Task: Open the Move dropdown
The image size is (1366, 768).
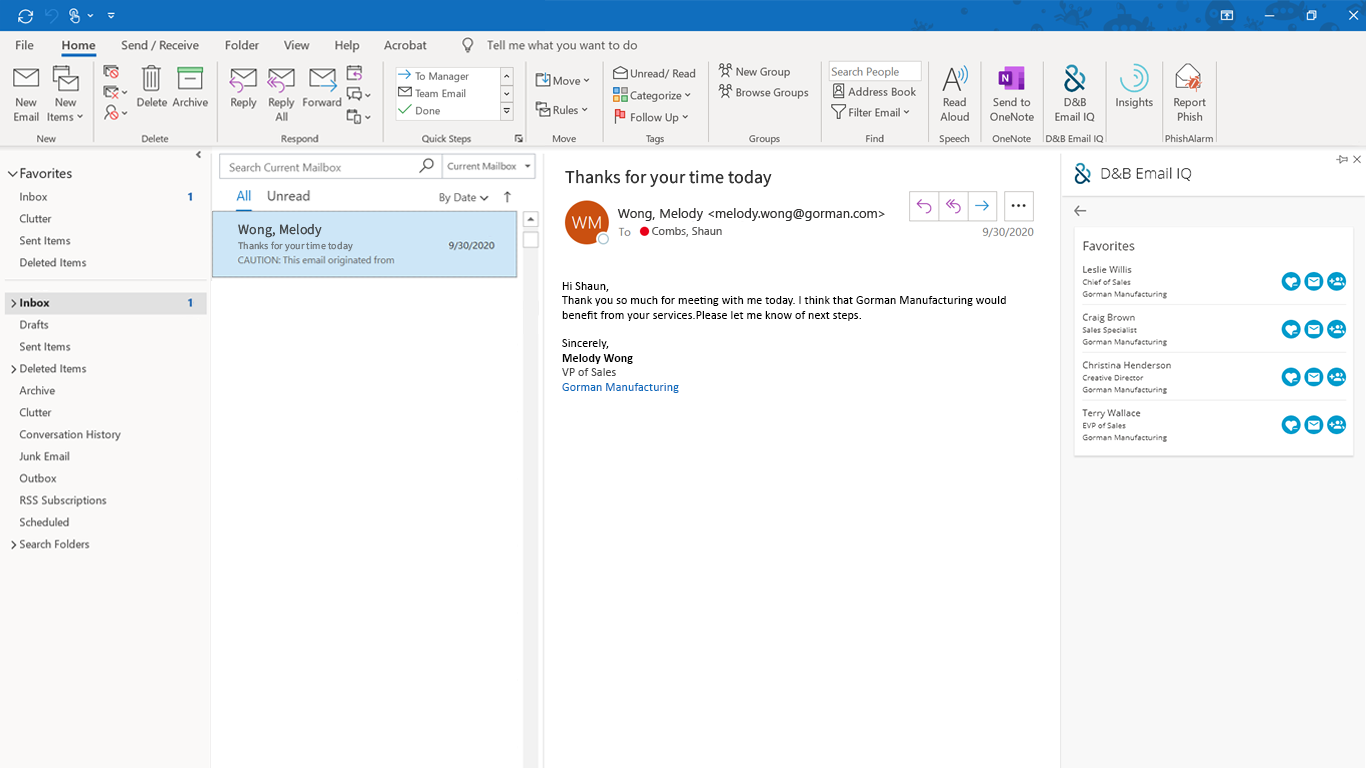Action: (563, 81)
